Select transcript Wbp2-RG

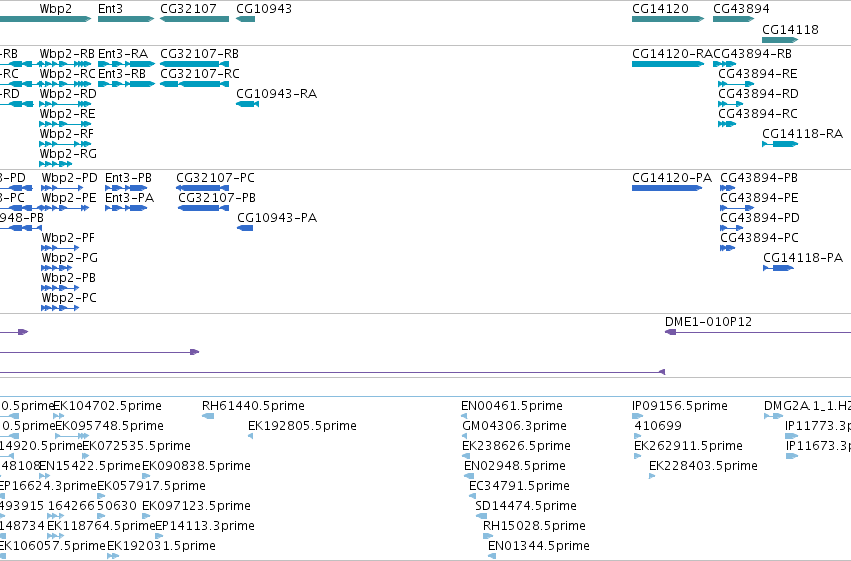[x=55, y=164]
